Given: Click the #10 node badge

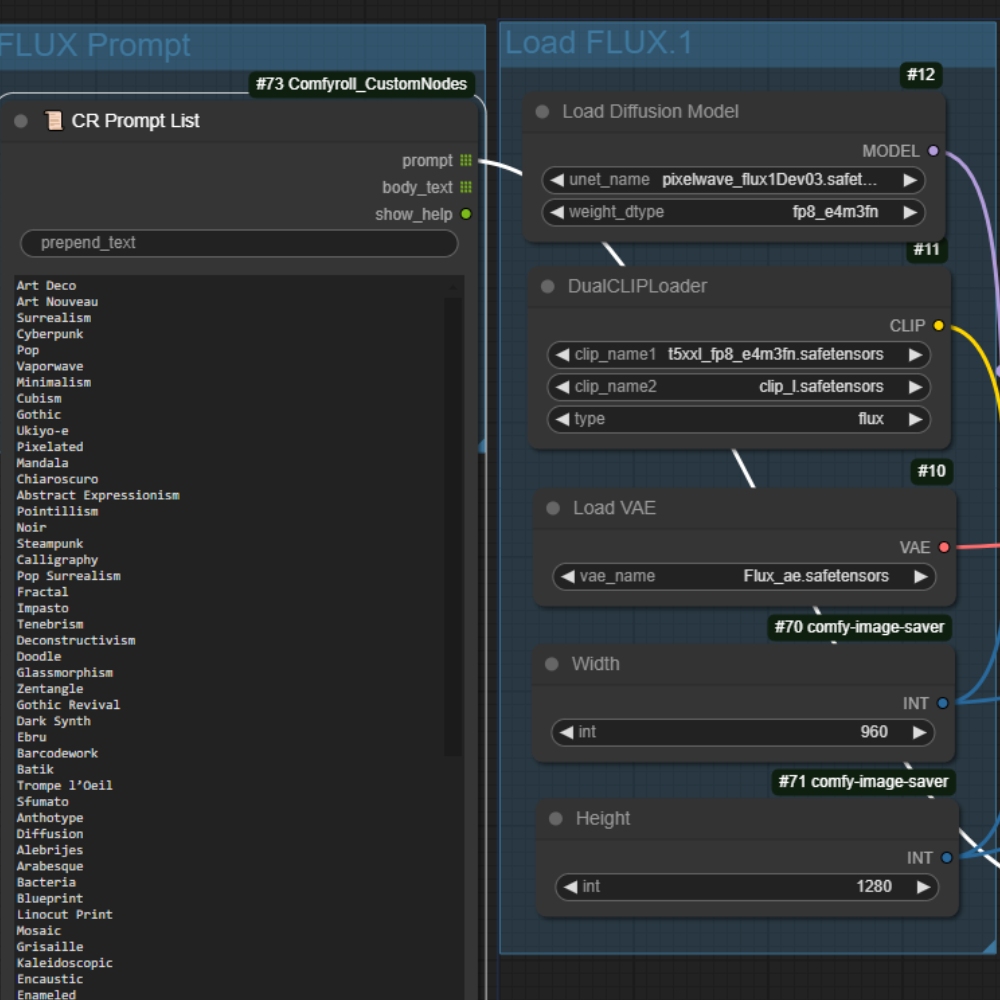Looking at the screenshot, I should pos(931,471).
